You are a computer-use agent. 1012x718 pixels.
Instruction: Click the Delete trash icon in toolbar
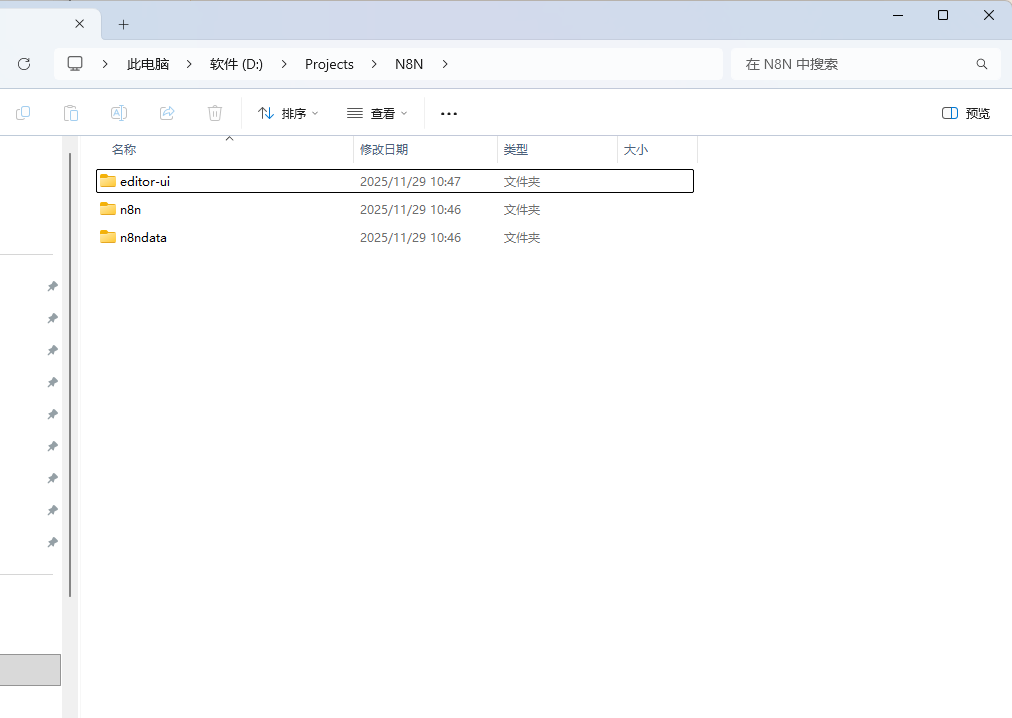coord(215,113)
